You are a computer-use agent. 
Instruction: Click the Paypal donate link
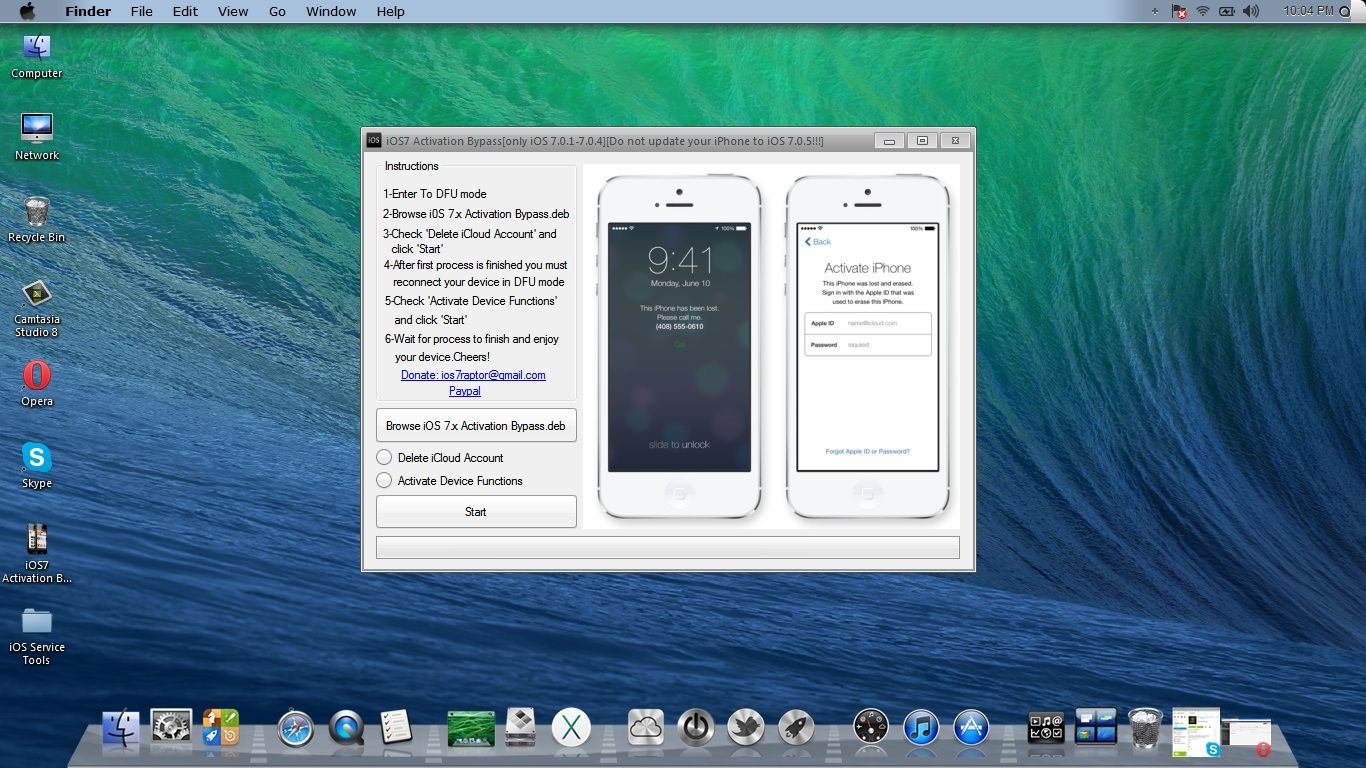(465, 391)
